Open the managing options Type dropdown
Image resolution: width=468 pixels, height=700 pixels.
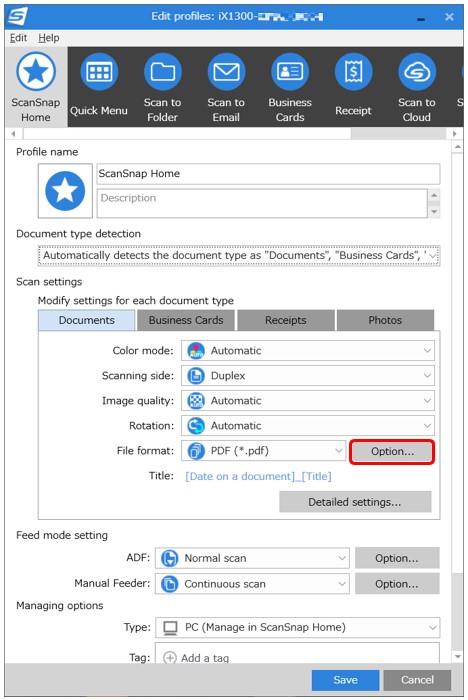point(297,627)
